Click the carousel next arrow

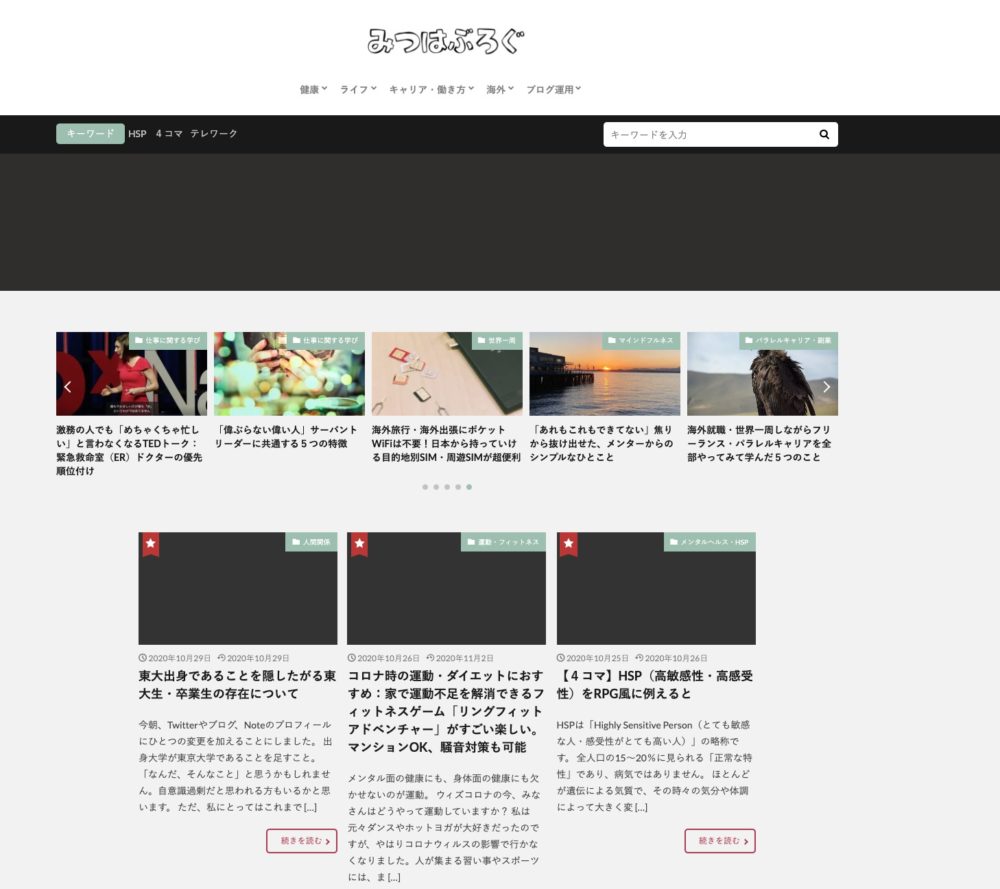826,386
